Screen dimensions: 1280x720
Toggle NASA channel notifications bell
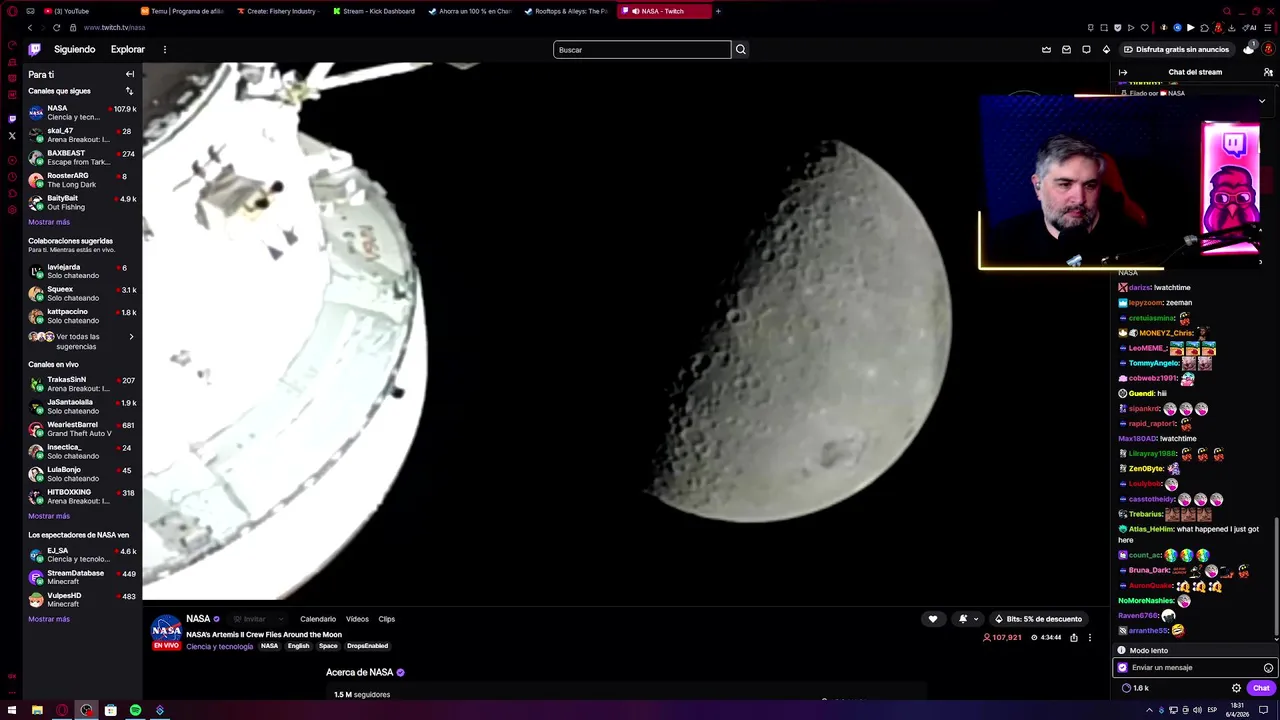[x=962, y=619]
